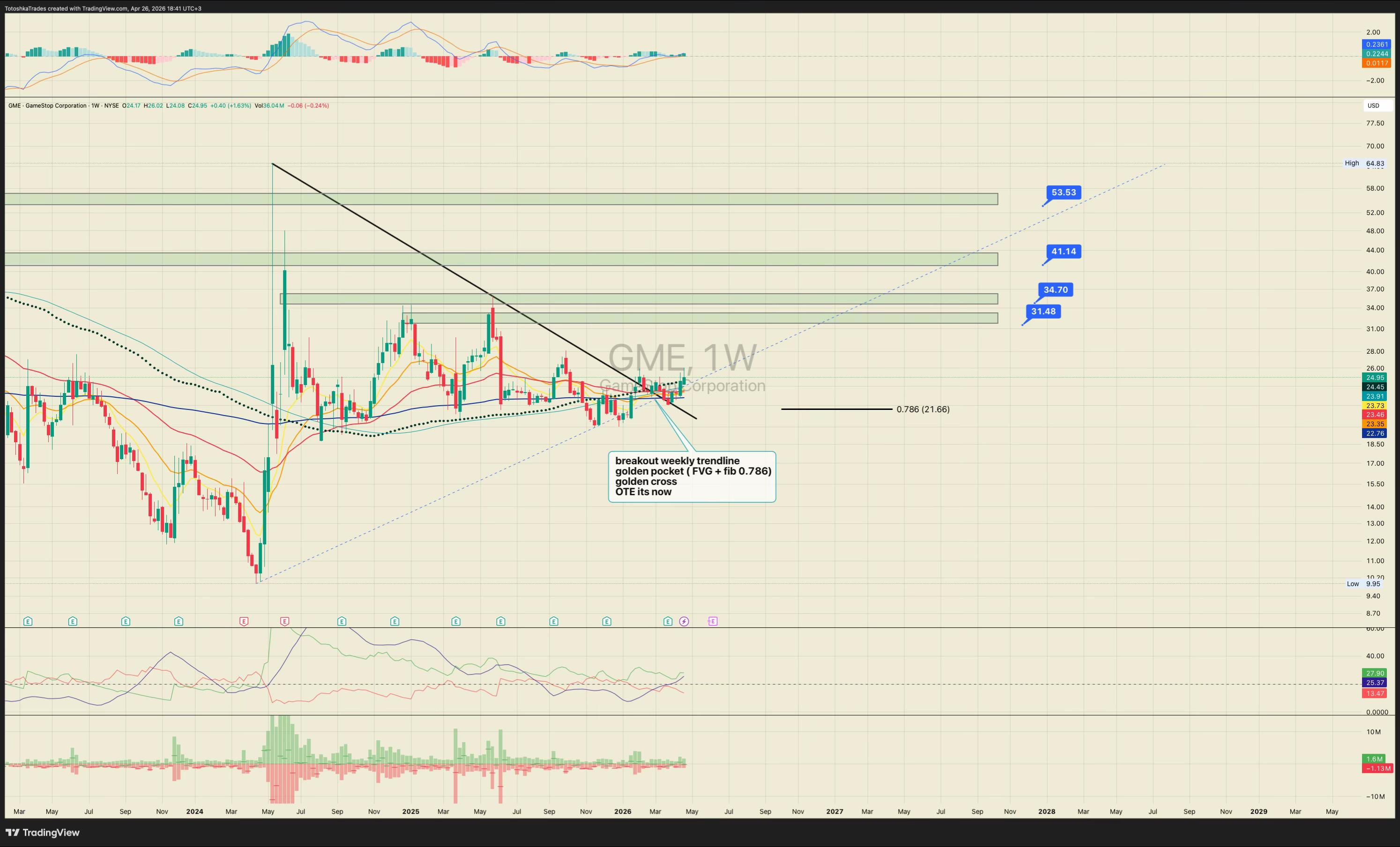This screenshot has height=847, width=1400.
Task: Open the green earnings marker for March 2023
Action: click(28, 622)
